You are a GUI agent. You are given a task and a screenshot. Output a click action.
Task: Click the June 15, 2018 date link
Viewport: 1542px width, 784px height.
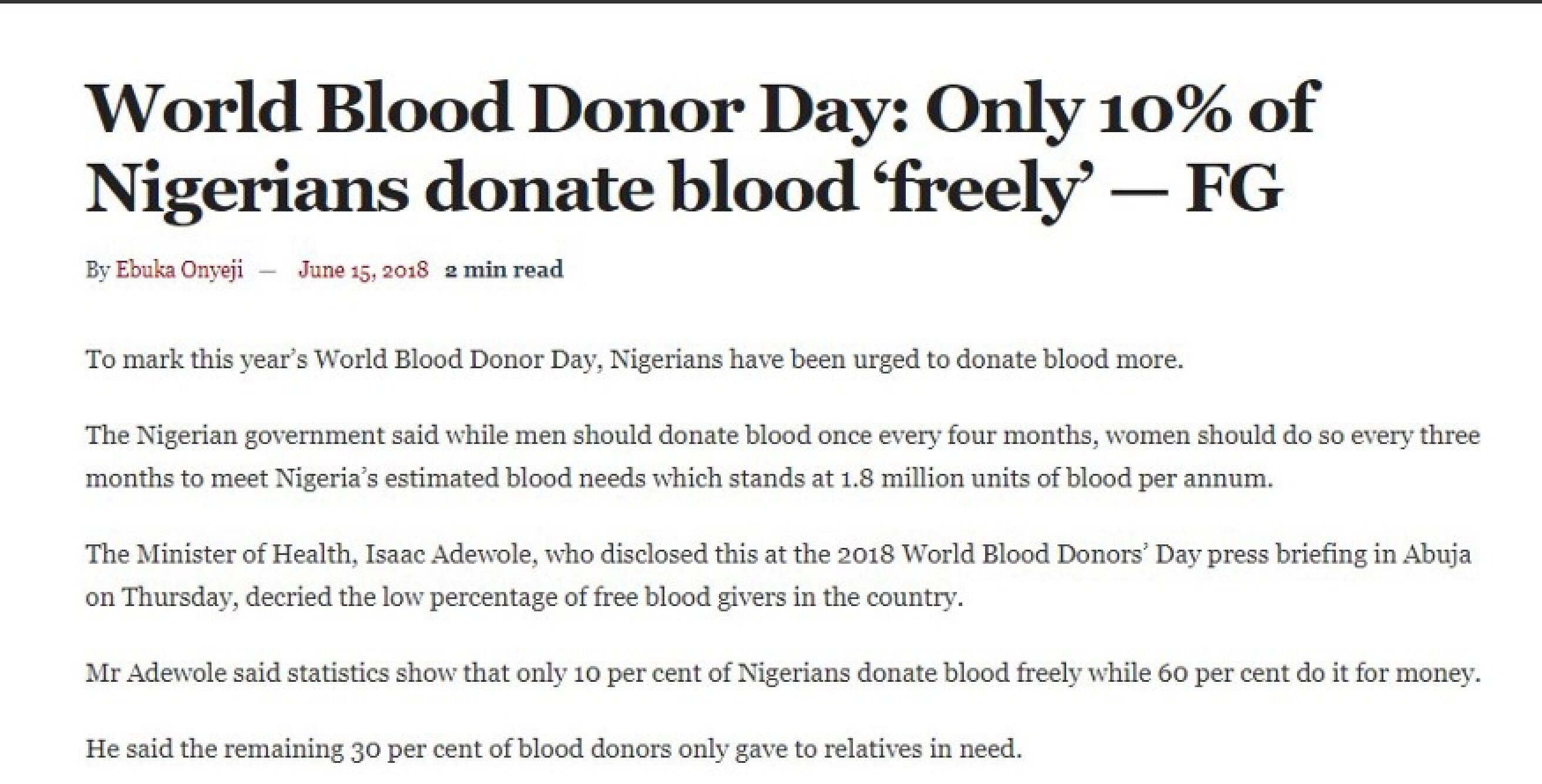[364, 270]
